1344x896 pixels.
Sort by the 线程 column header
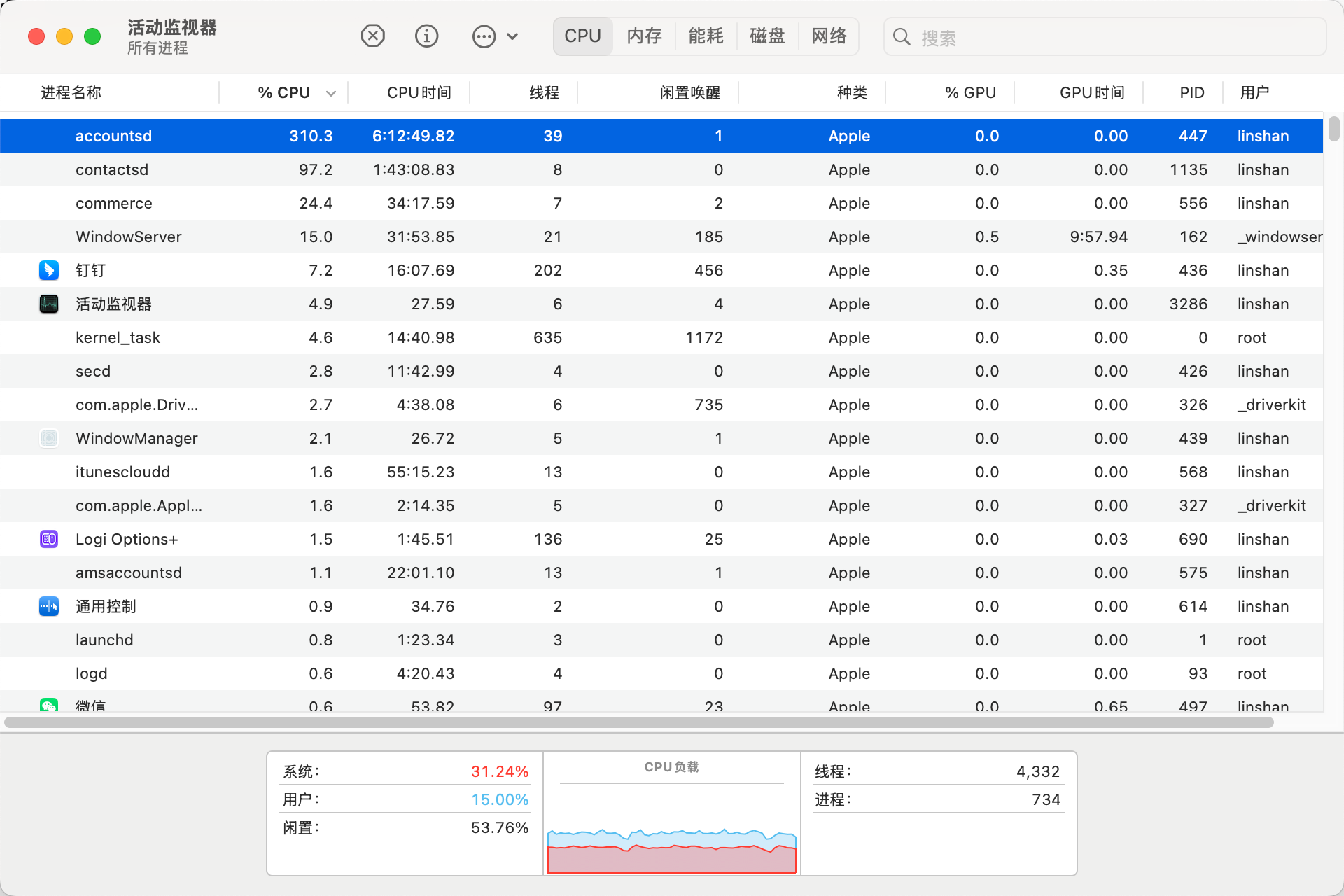543,92
